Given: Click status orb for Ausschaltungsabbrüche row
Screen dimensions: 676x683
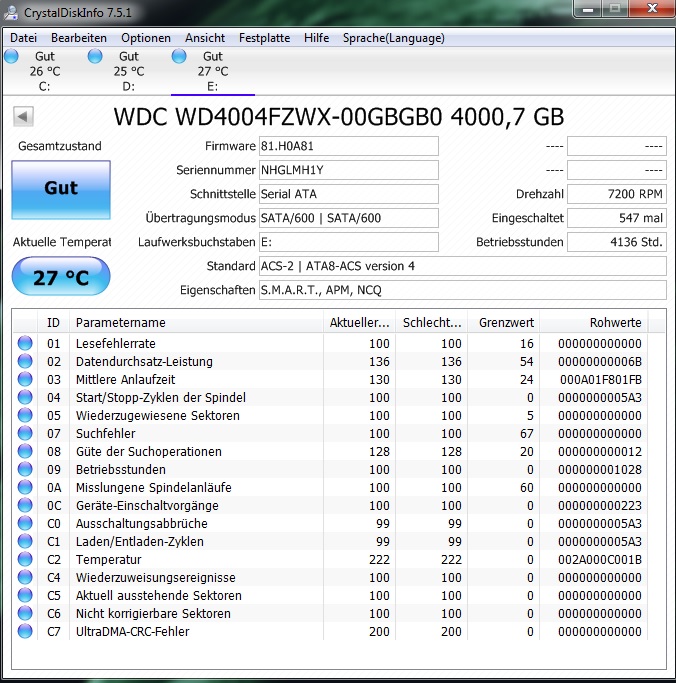Looking at the screenshot, I should pos(25,523).
